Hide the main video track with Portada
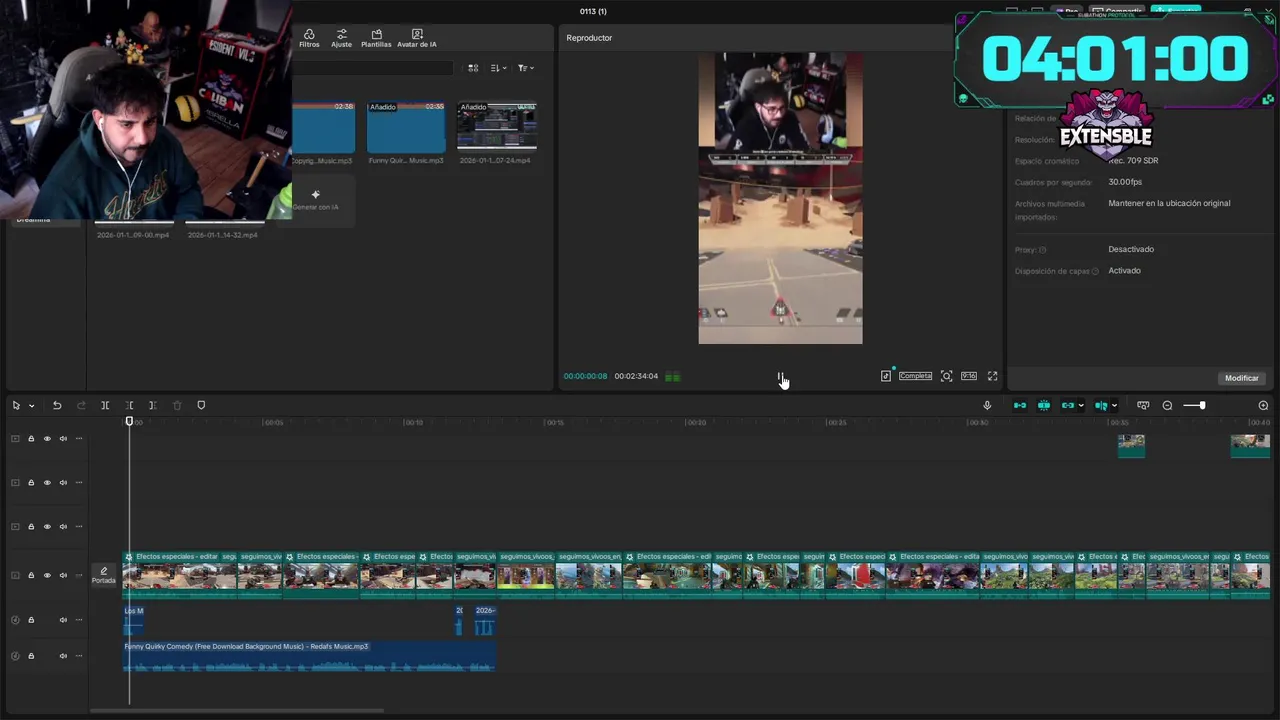Image resolution: width=1280 pixels, height=720 pixels. pyautogui.click(x=47, y=576)
